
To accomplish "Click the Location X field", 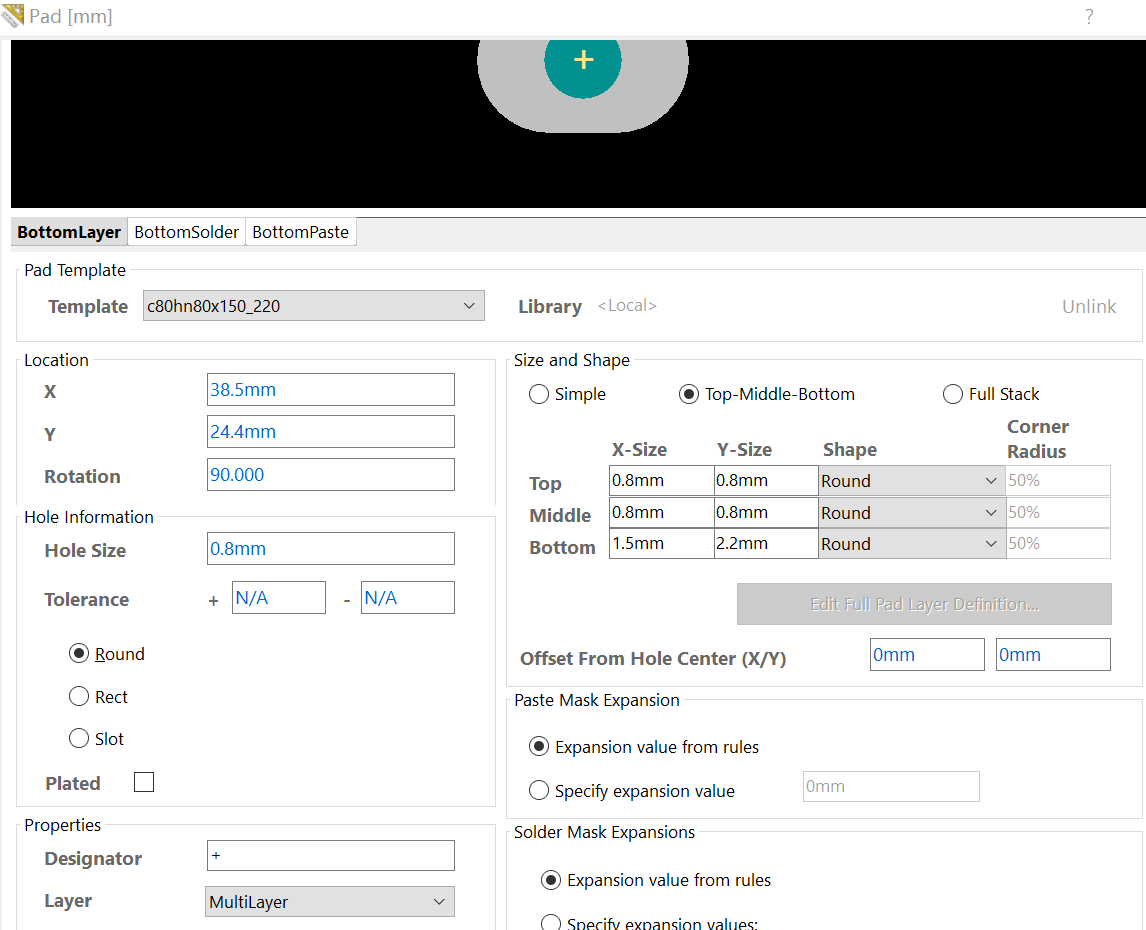I will 330,390.
